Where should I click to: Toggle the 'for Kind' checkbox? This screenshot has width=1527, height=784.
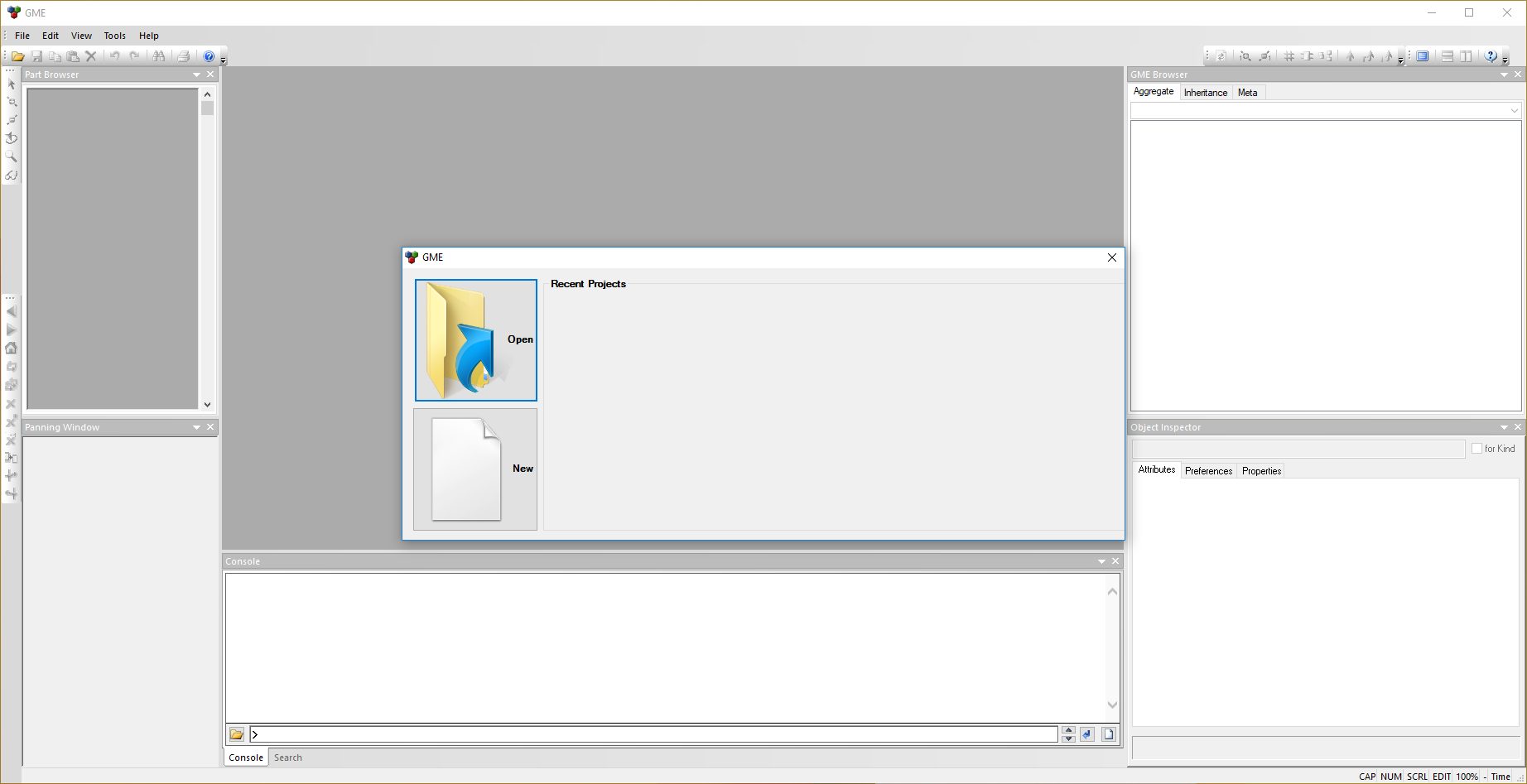(x=1476, y=449)
